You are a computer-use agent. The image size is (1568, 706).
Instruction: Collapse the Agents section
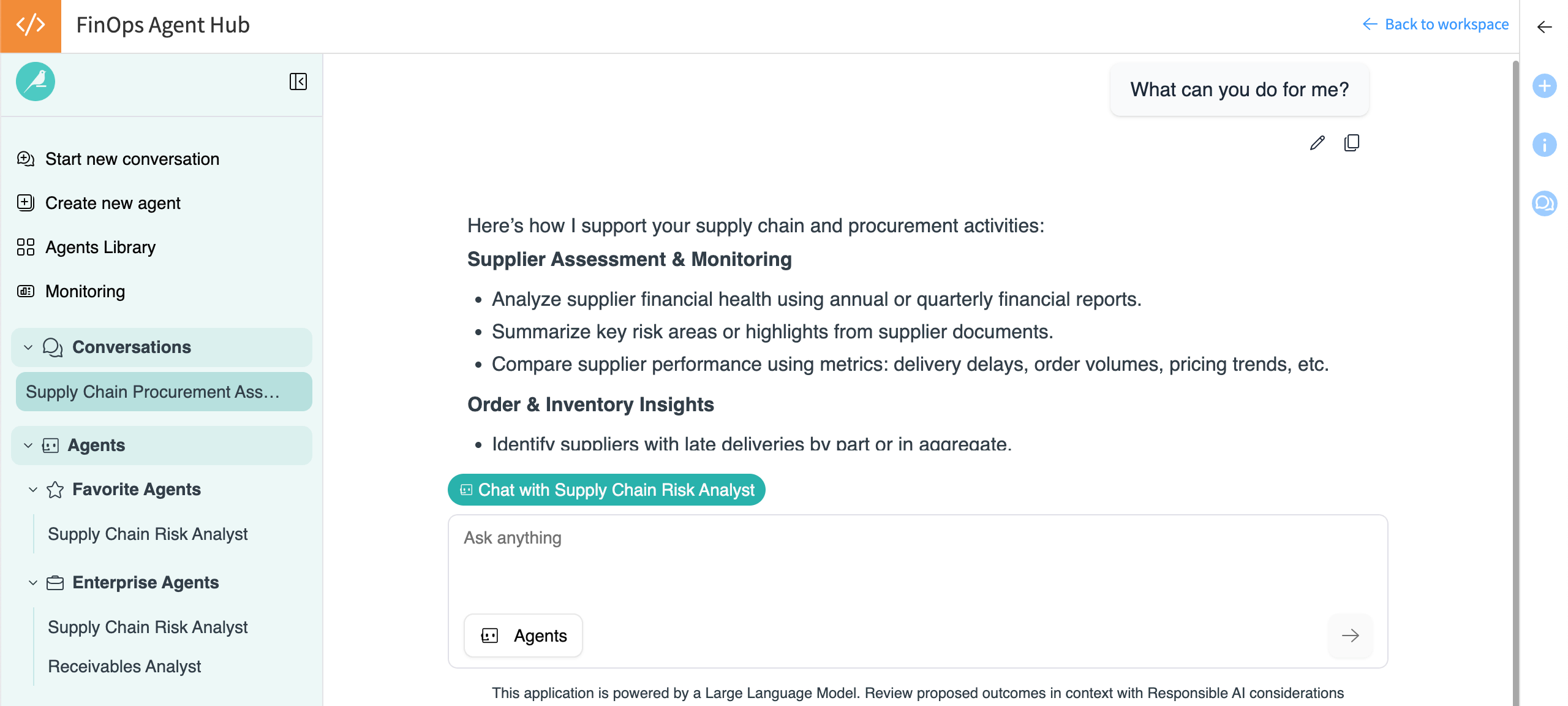[27, 446]
